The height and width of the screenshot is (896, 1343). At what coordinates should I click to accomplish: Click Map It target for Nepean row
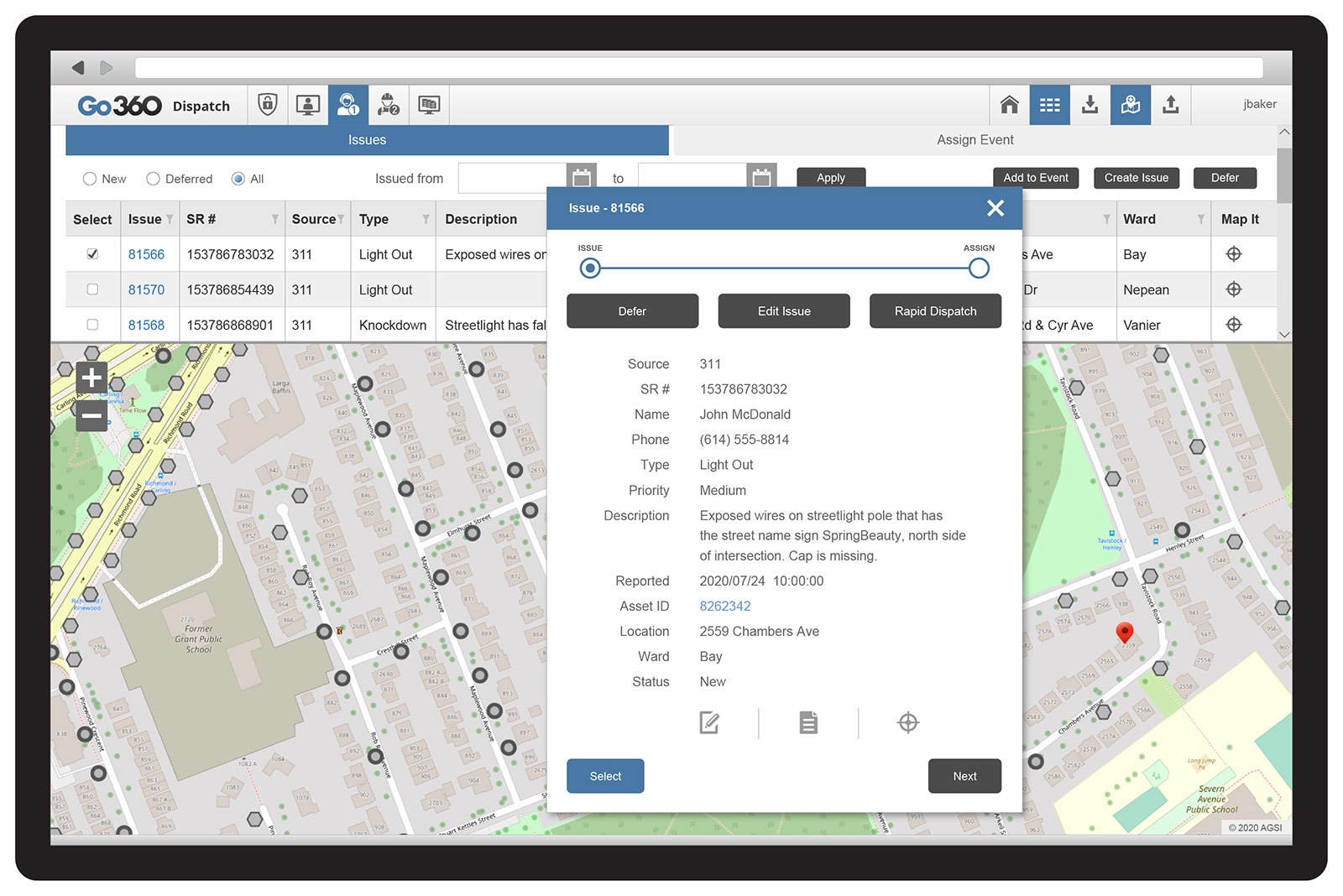click(1233, 289)
